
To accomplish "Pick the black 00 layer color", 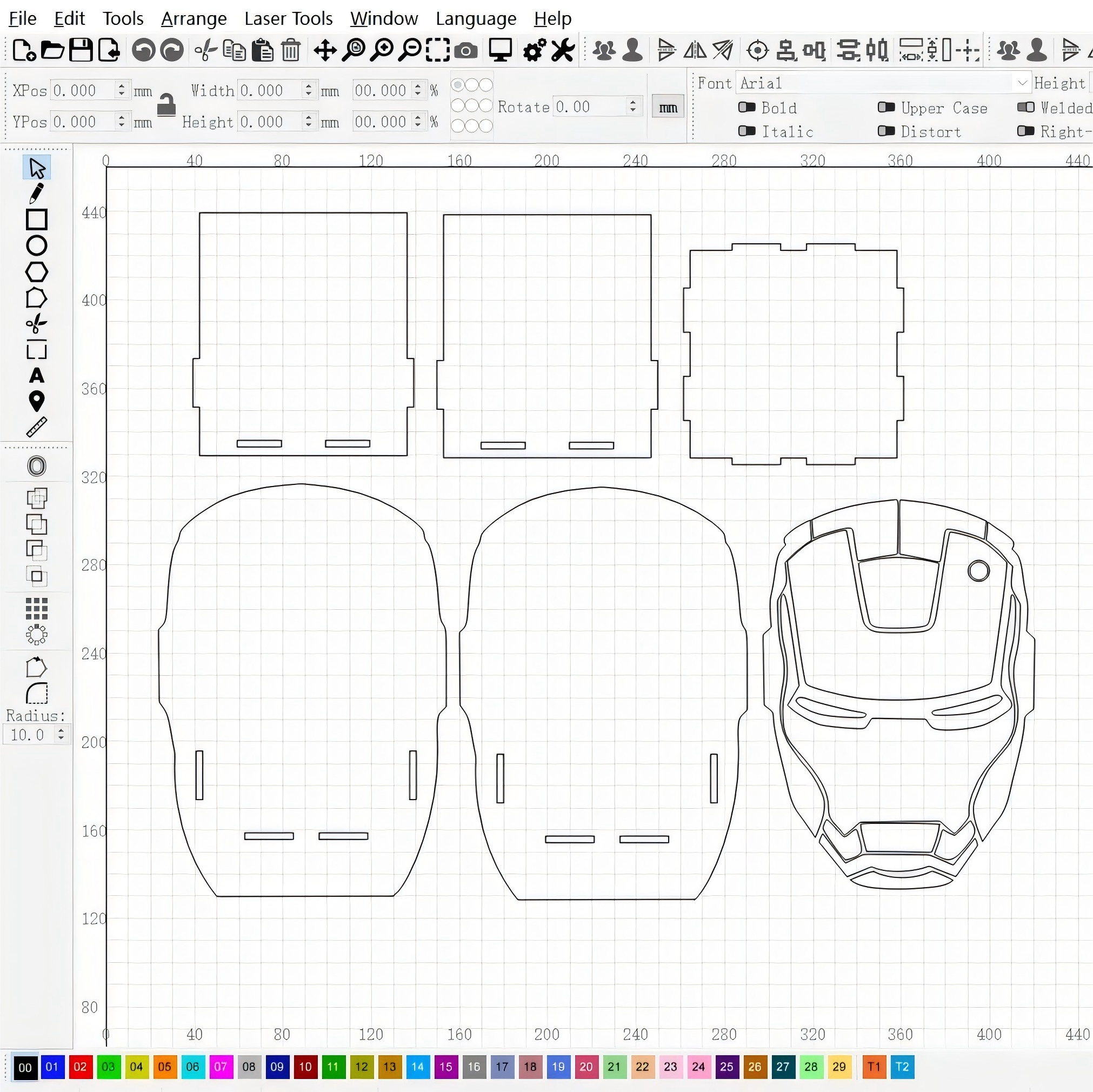I will pyautogui.click(x=25, y=1067).
